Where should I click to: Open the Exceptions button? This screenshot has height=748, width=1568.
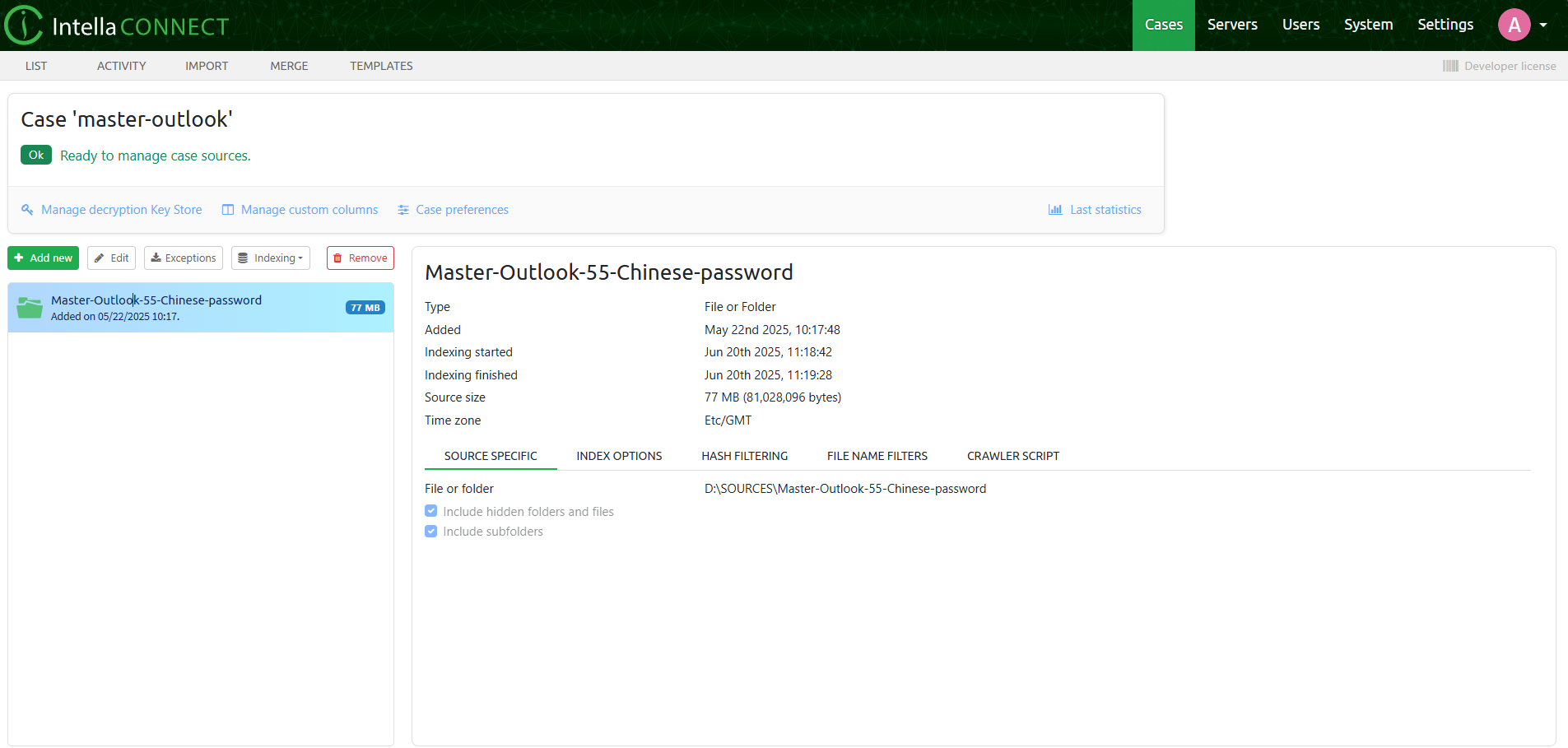pyautogui.click(x=184, y=258)
